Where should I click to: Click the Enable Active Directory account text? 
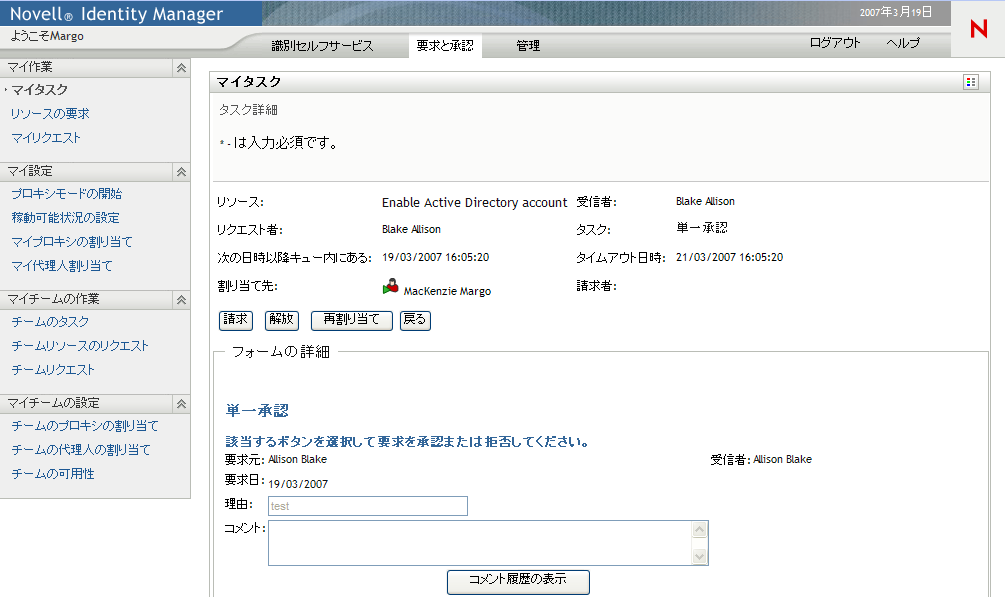(474, 203)
